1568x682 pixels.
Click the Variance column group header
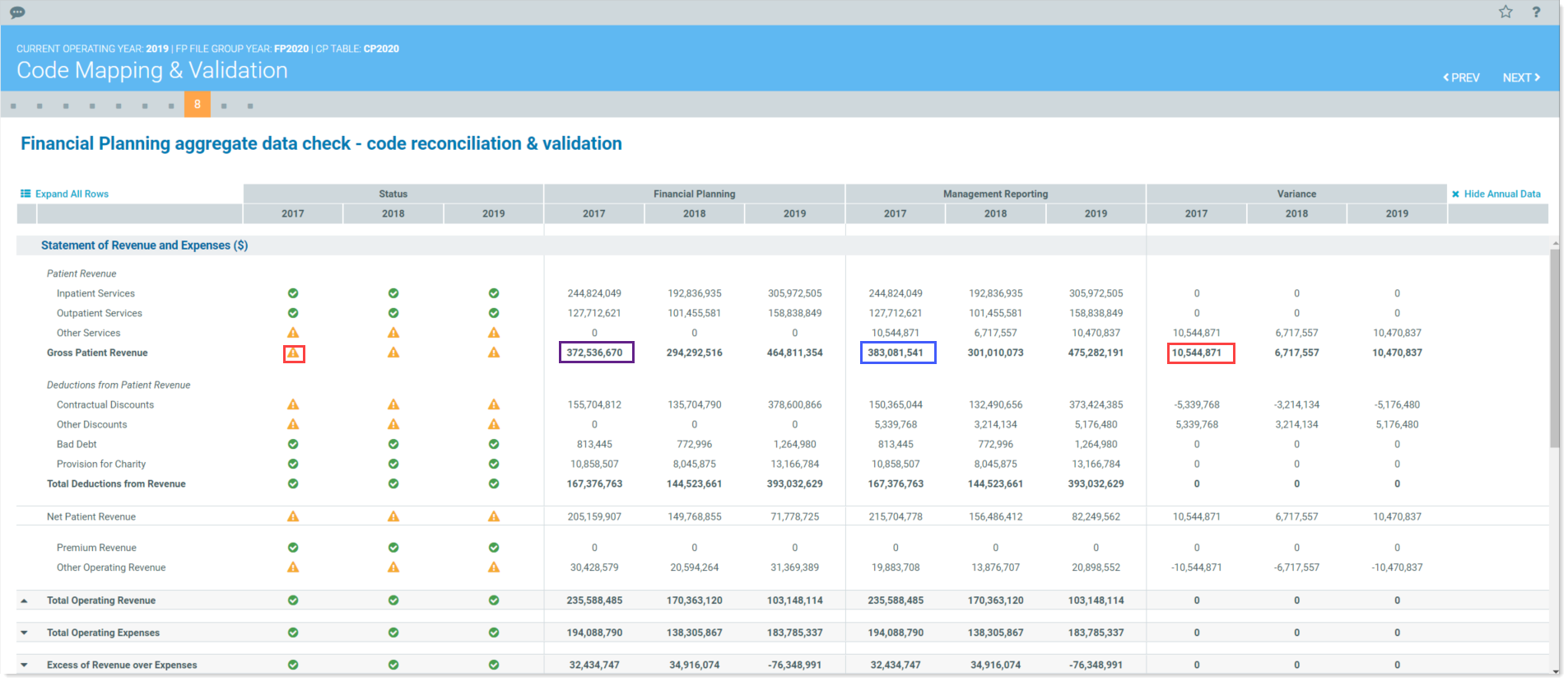point(1296,194)
